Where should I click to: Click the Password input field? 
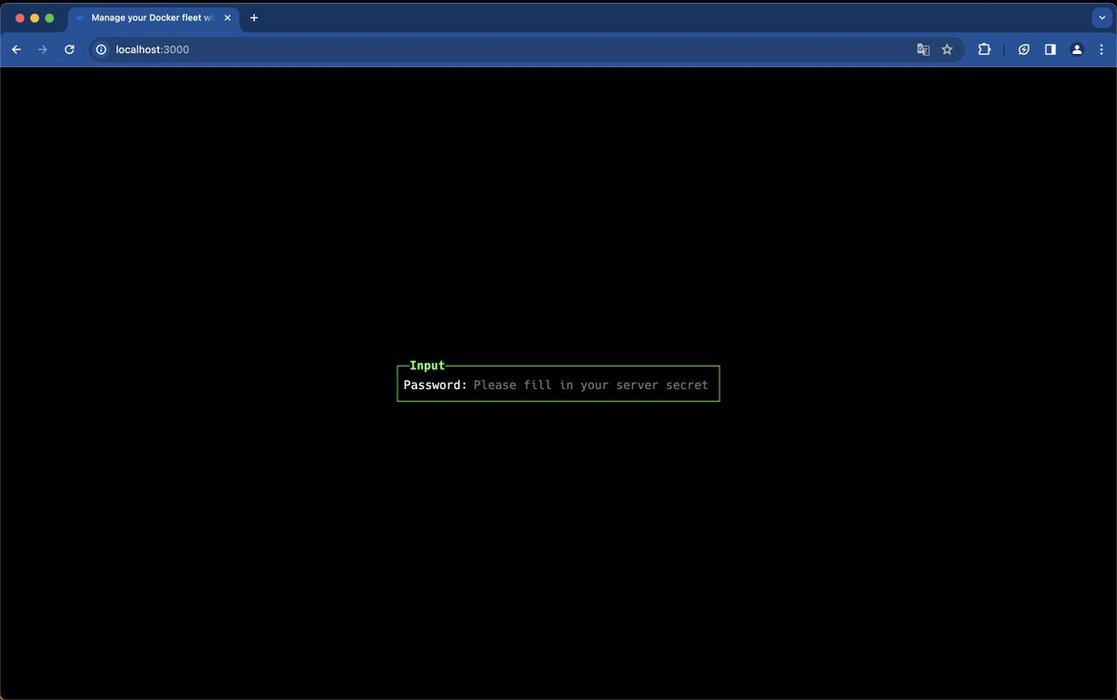coord(590,385)
